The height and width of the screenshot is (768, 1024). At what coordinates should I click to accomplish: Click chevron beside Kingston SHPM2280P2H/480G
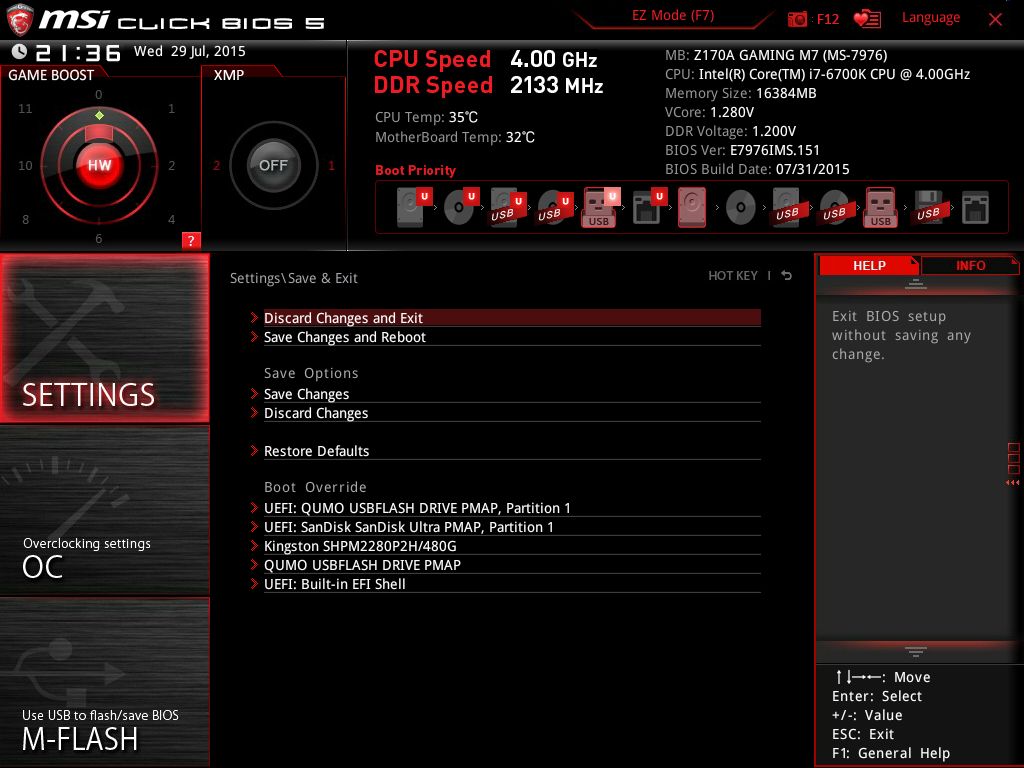[x=254, y=545]
